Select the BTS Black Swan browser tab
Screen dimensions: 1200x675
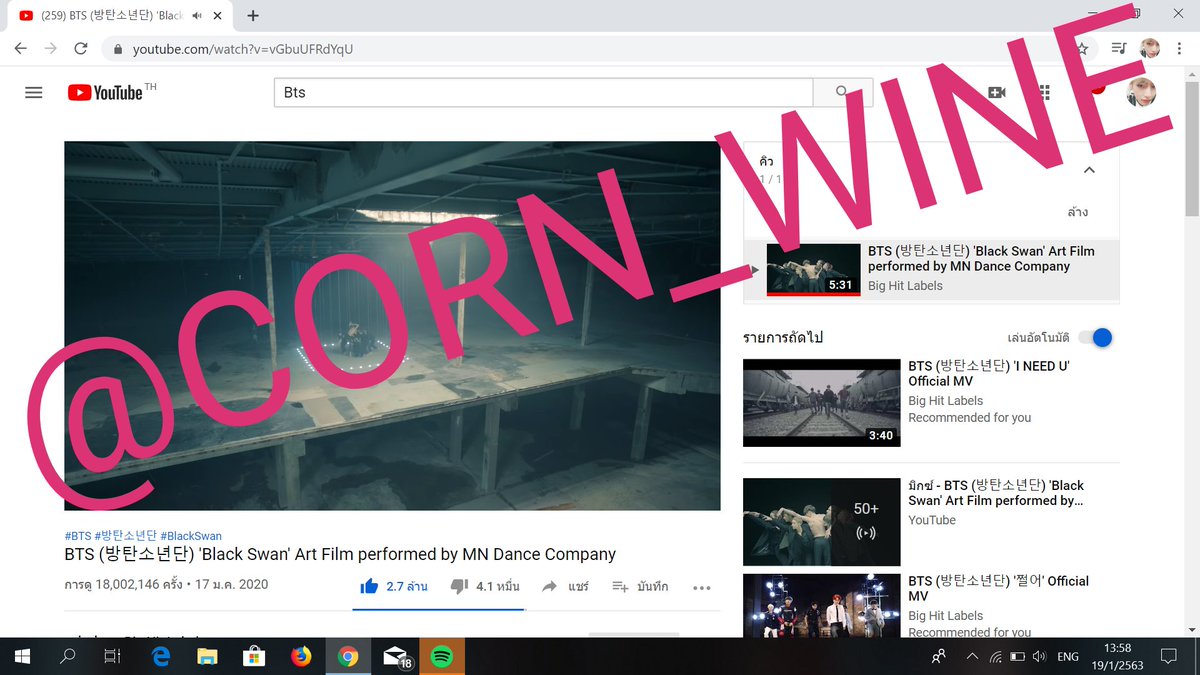pos(120,16)
